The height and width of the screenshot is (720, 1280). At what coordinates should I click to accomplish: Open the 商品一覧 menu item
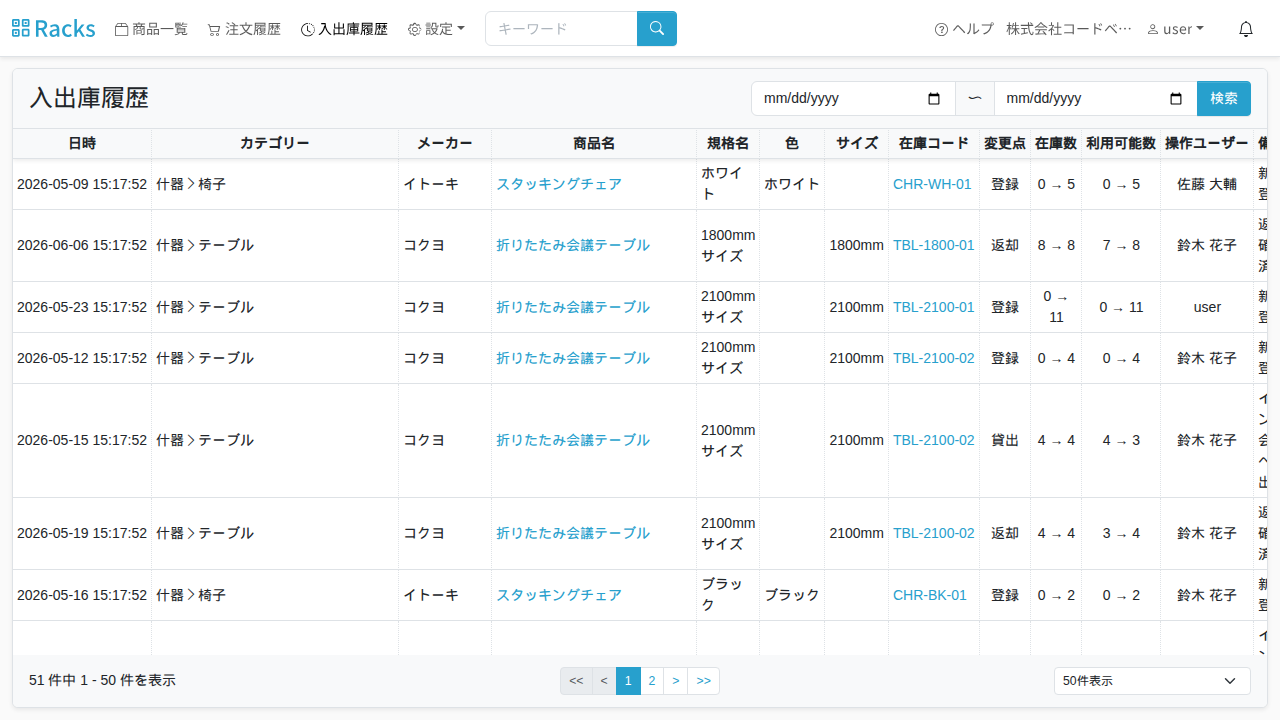click(x=151, y=29)
